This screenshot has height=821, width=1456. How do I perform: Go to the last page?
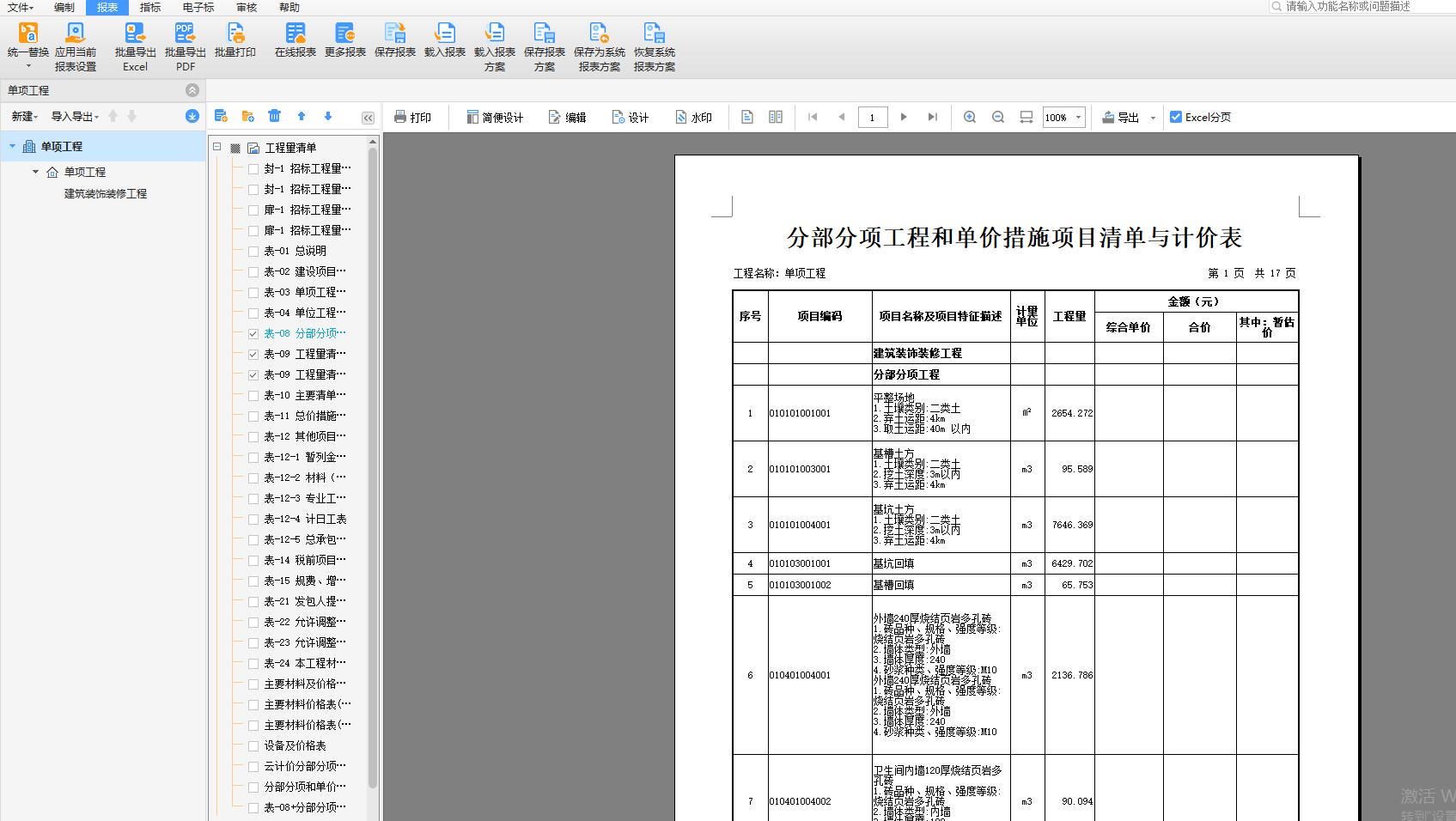[933, 117]
